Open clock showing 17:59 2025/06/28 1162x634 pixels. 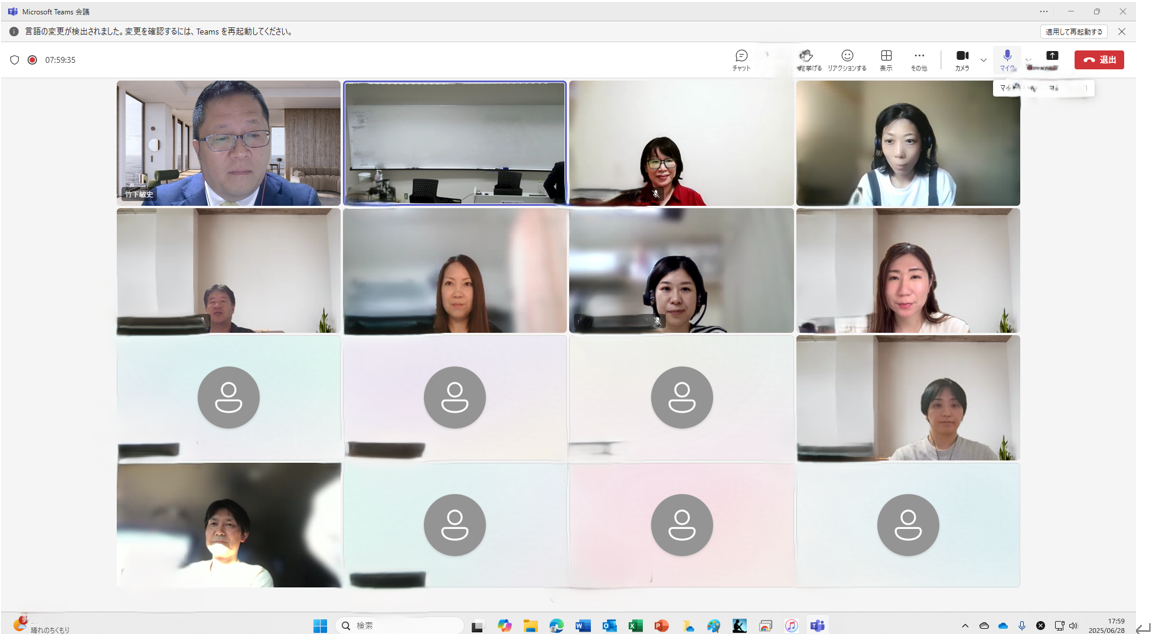[x=1106, y=626]
